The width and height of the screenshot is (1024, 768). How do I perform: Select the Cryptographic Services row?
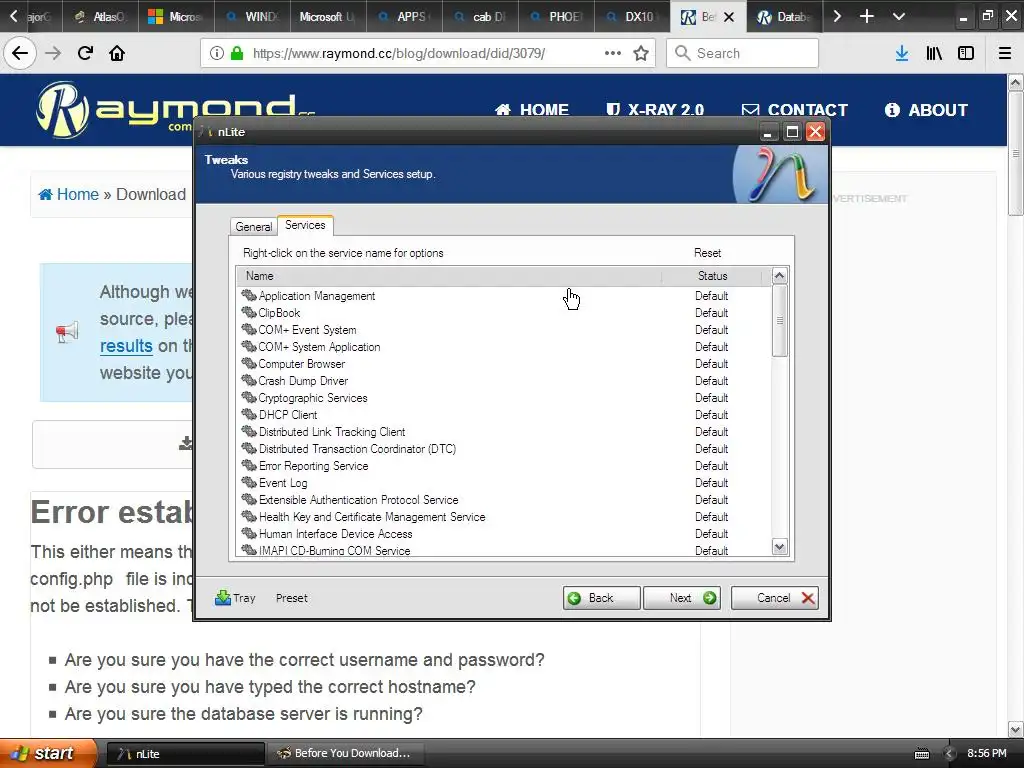[x=503, y=398]
